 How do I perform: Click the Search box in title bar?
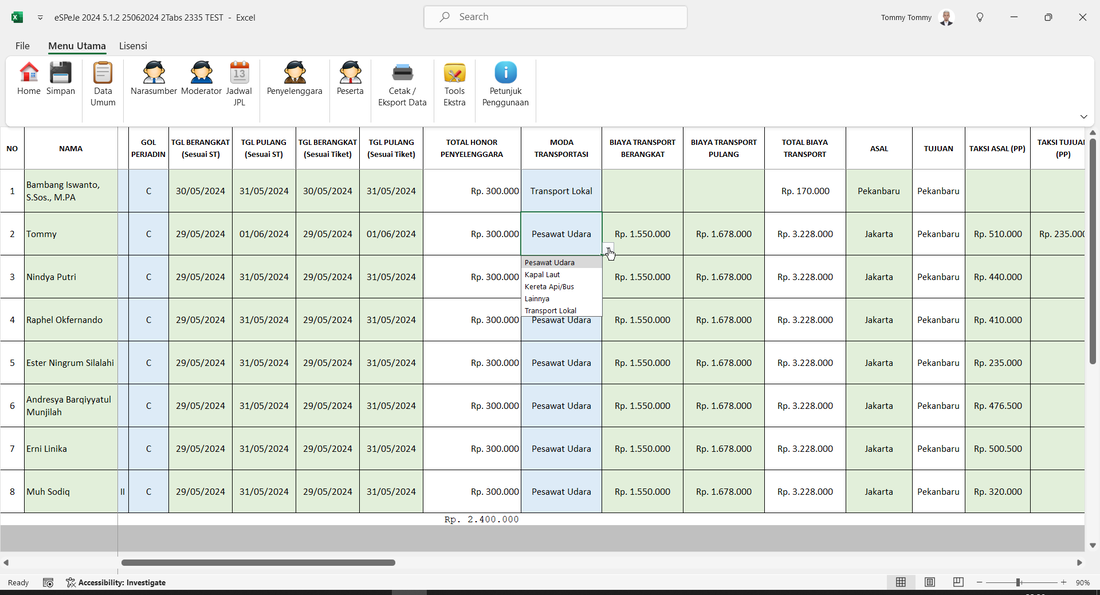(x=555, y=17)
